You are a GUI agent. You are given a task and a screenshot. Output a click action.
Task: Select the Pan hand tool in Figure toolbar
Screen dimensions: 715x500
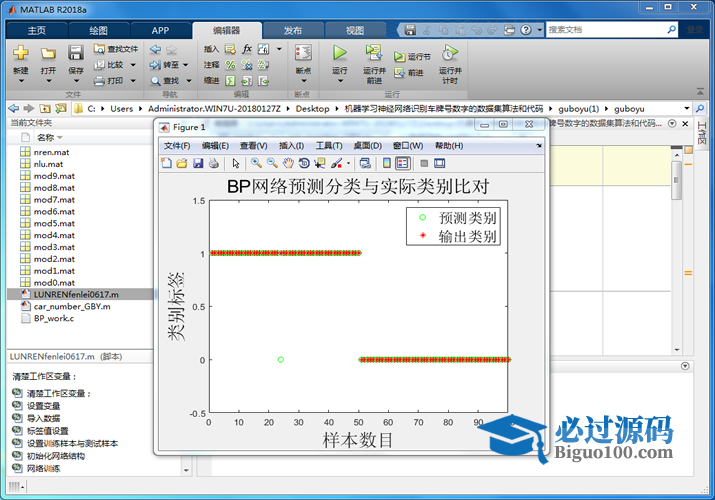tap(288, 163)
